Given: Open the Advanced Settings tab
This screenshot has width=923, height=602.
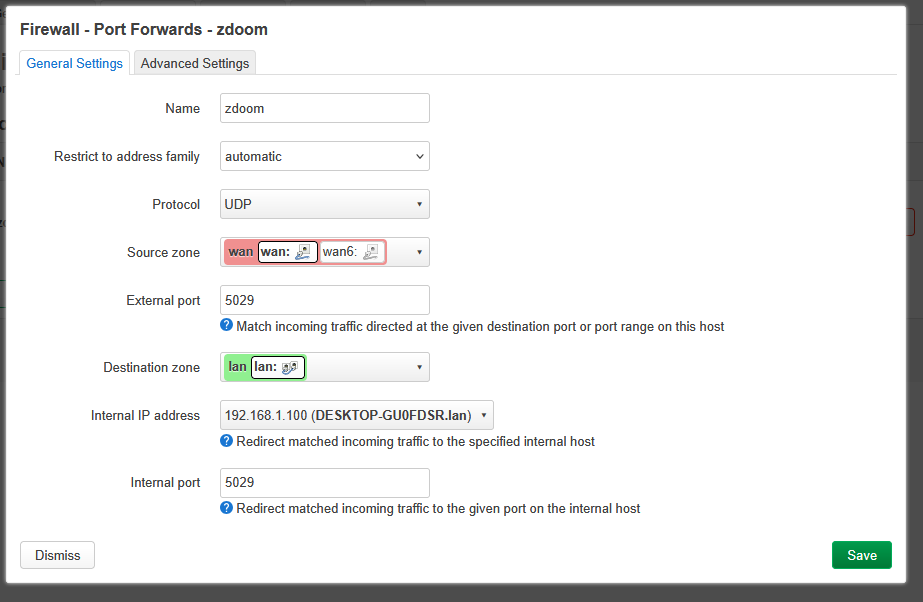Looking at the screenshot, I should (x=195, y=63).
